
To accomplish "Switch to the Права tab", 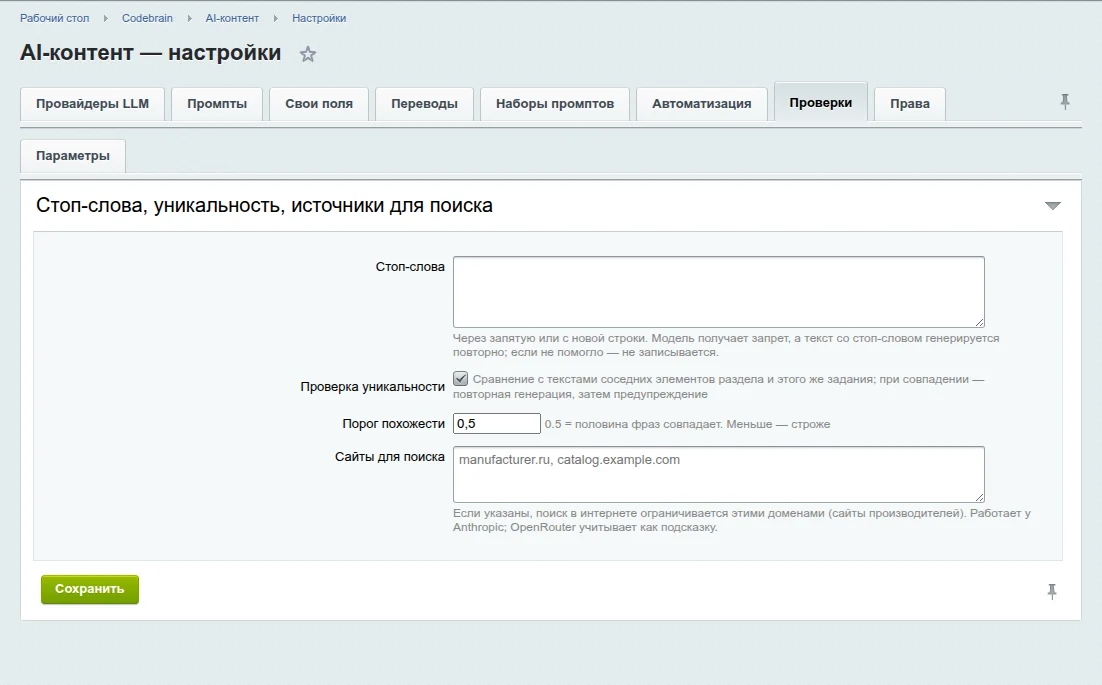I will (910, 104).
